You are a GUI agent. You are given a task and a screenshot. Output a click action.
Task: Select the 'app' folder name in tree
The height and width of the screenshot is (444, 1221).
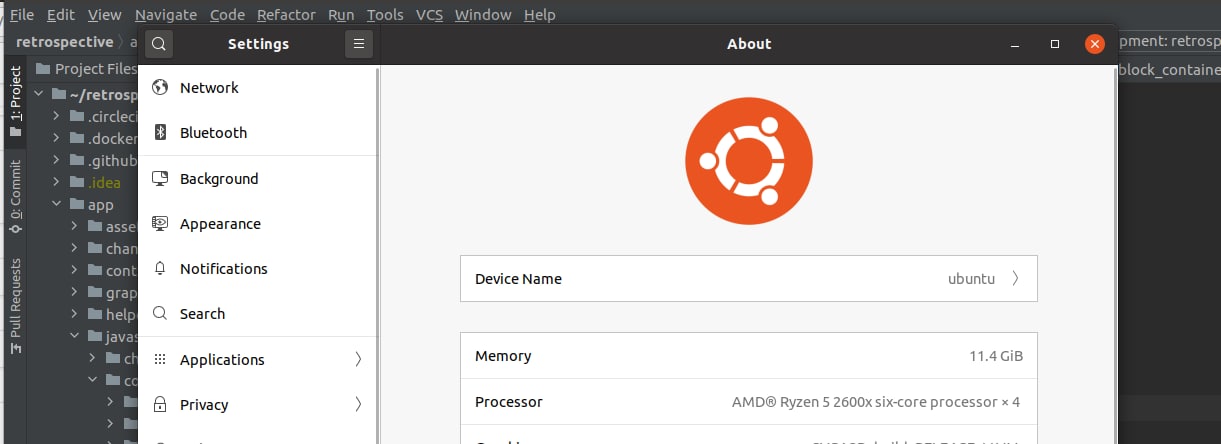[101, 205]
